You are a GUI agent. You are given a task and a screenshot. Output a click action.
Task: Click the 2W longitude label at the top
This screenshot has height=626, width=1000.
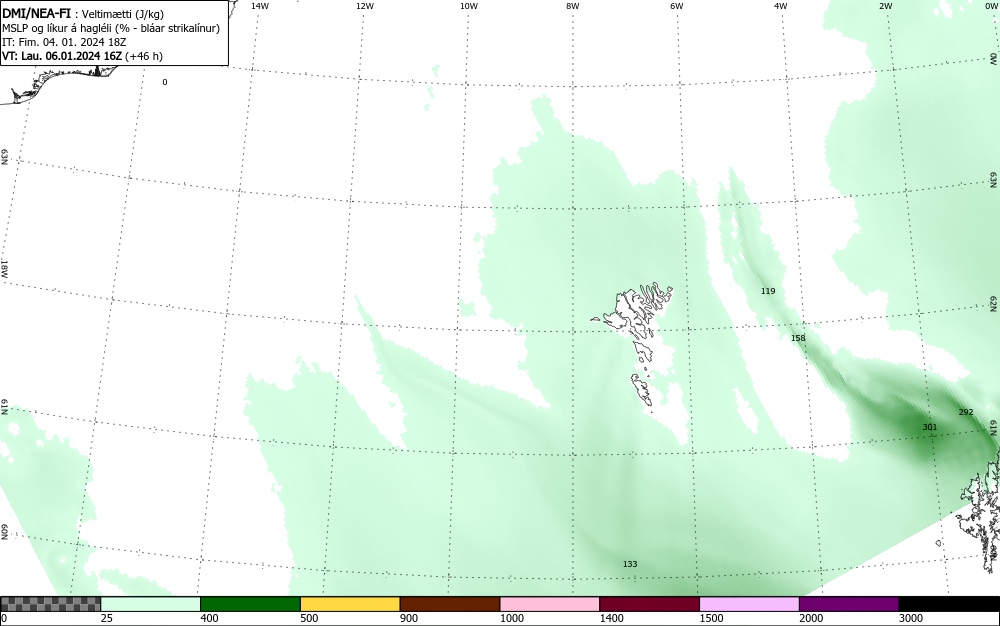pyautogui.click(x=885, y=6)
